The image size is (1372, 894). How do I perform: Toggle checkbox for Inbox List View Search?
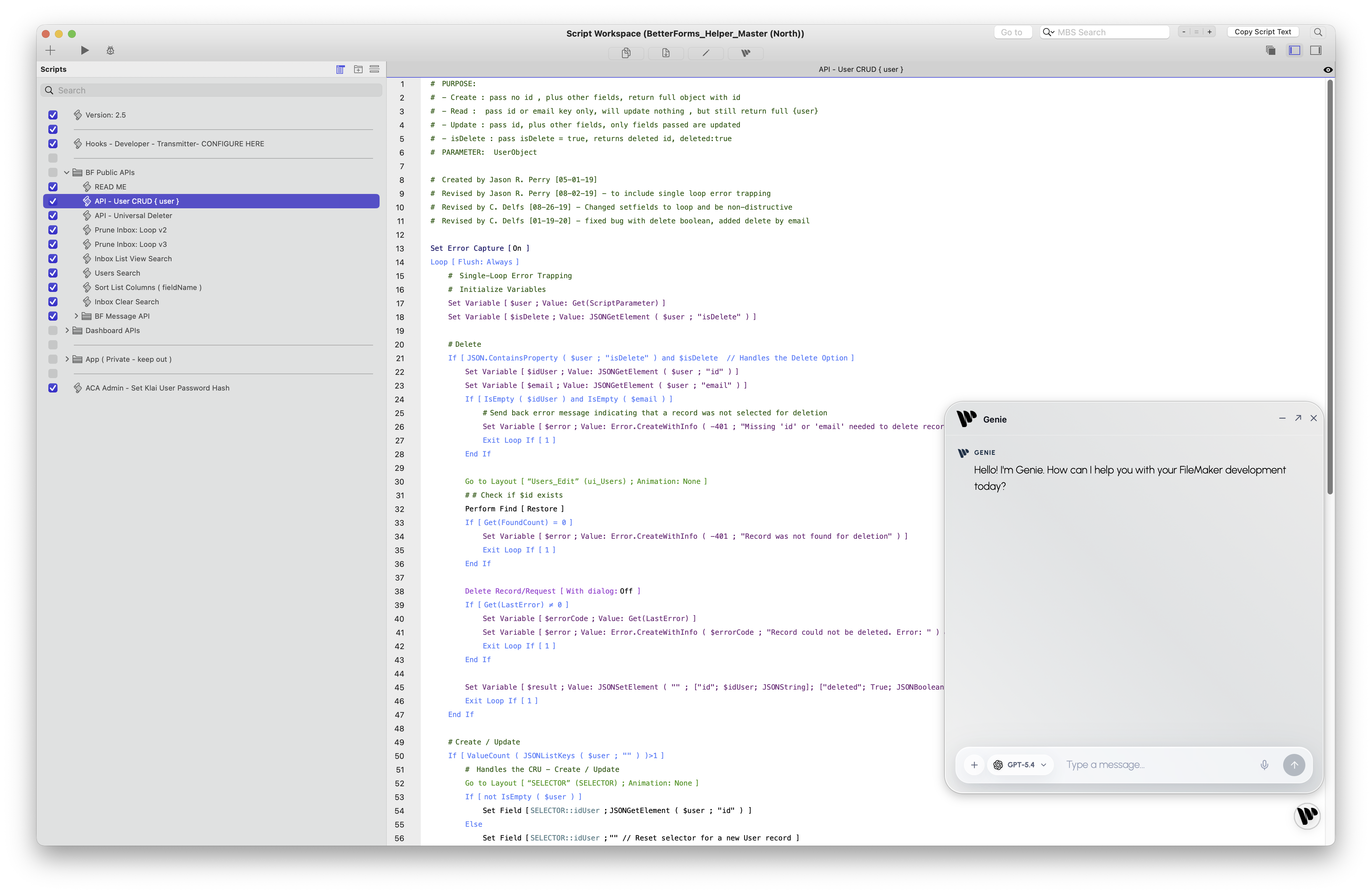point(53,259)
